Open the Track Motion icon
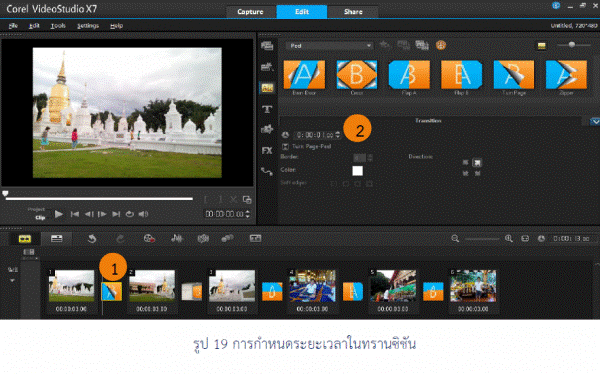Viewport: 600px width, 374px height. tap(227, 238)
